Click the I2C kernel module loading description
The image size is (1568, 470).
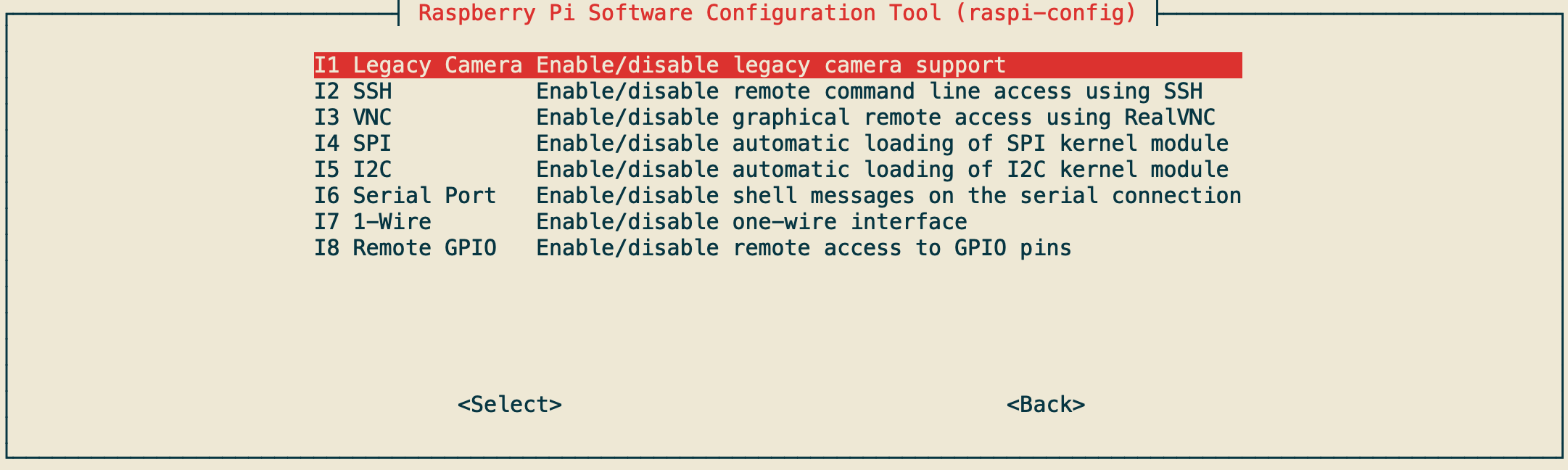(883, 170)
